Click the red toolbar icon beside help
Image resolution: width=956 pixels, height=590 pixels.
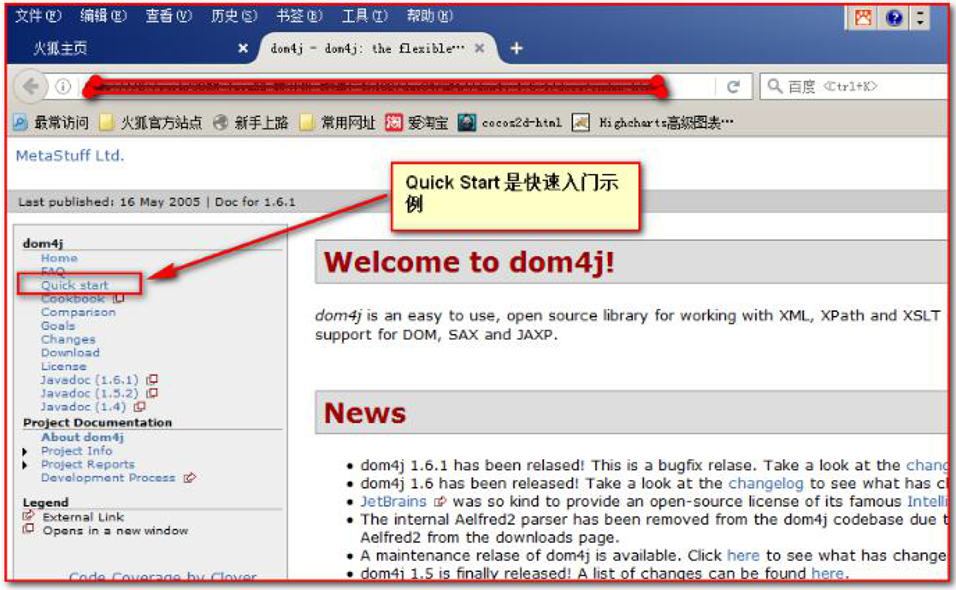click(x=863, y=18)
